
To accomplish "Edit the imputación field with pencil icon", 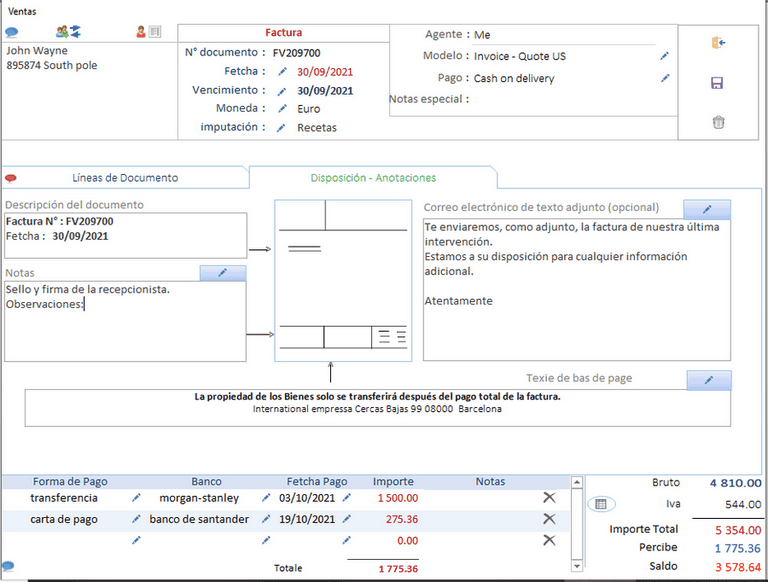I will click(281, 128).
